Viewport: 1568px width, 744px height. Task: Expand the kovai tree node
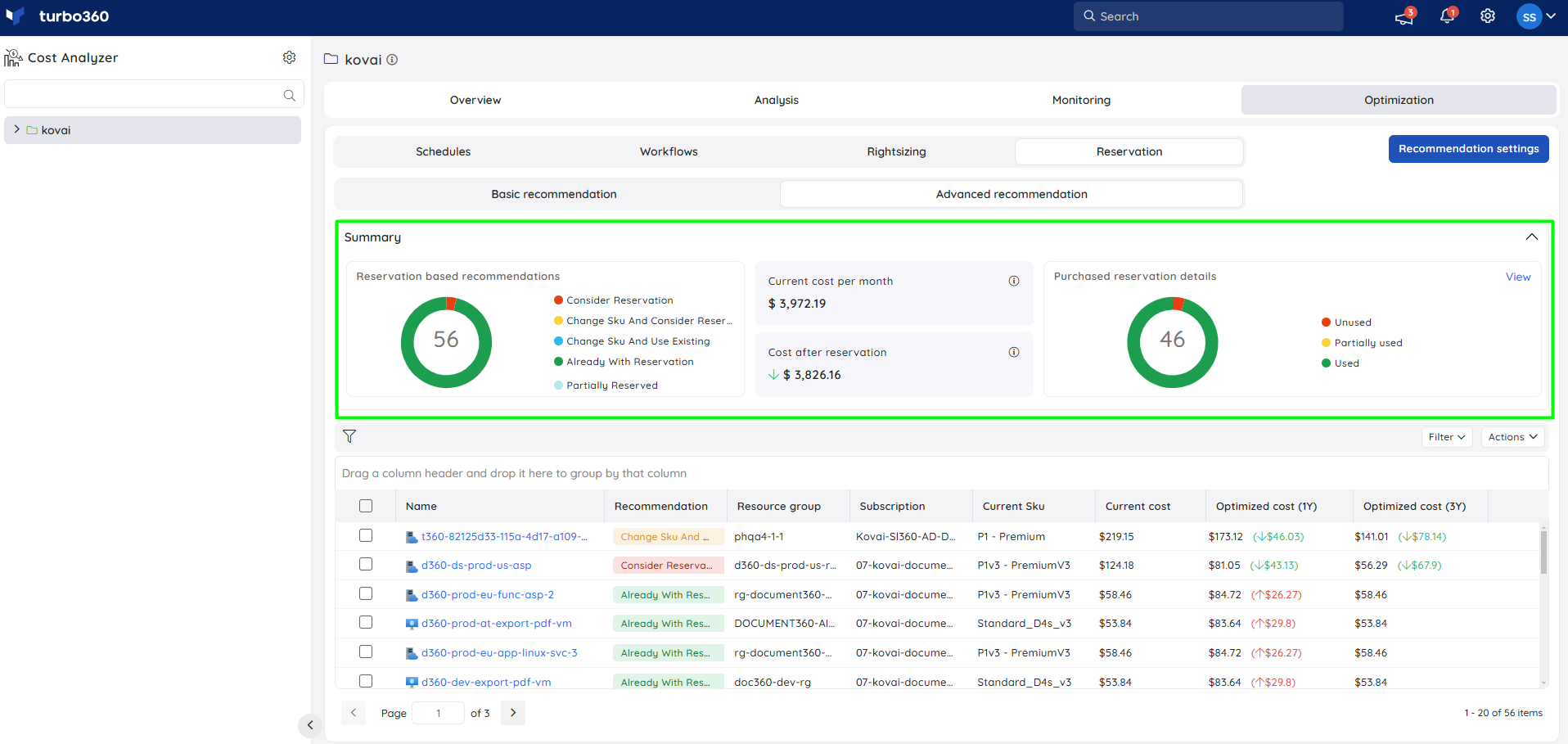pyautogui.click(x=16, y=129)
